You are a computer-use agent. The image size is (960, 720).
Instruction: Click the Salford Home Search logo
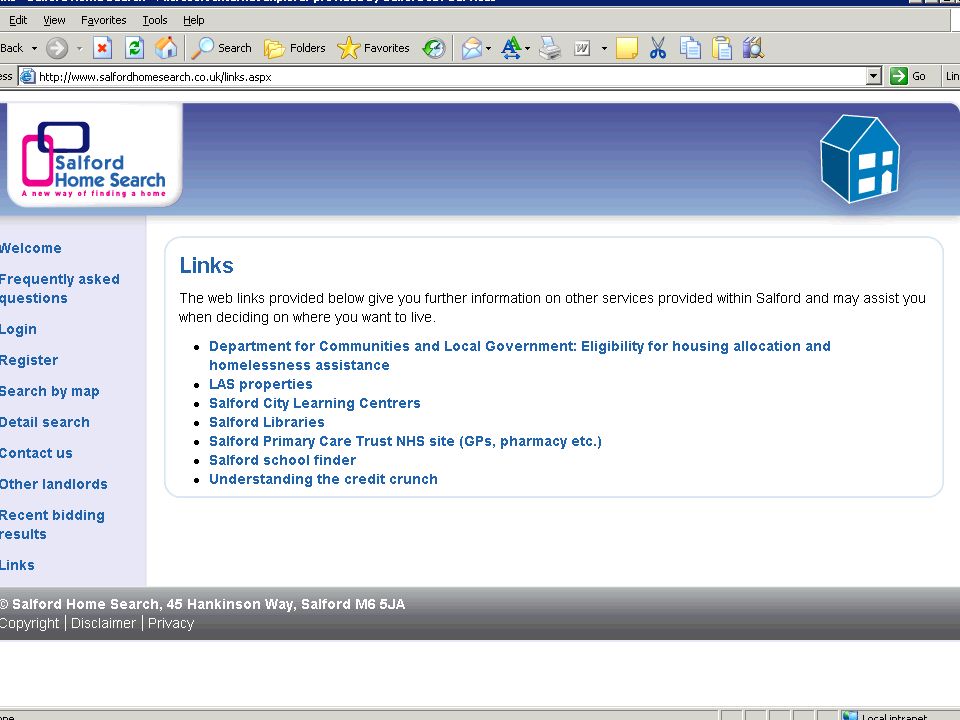94,159
